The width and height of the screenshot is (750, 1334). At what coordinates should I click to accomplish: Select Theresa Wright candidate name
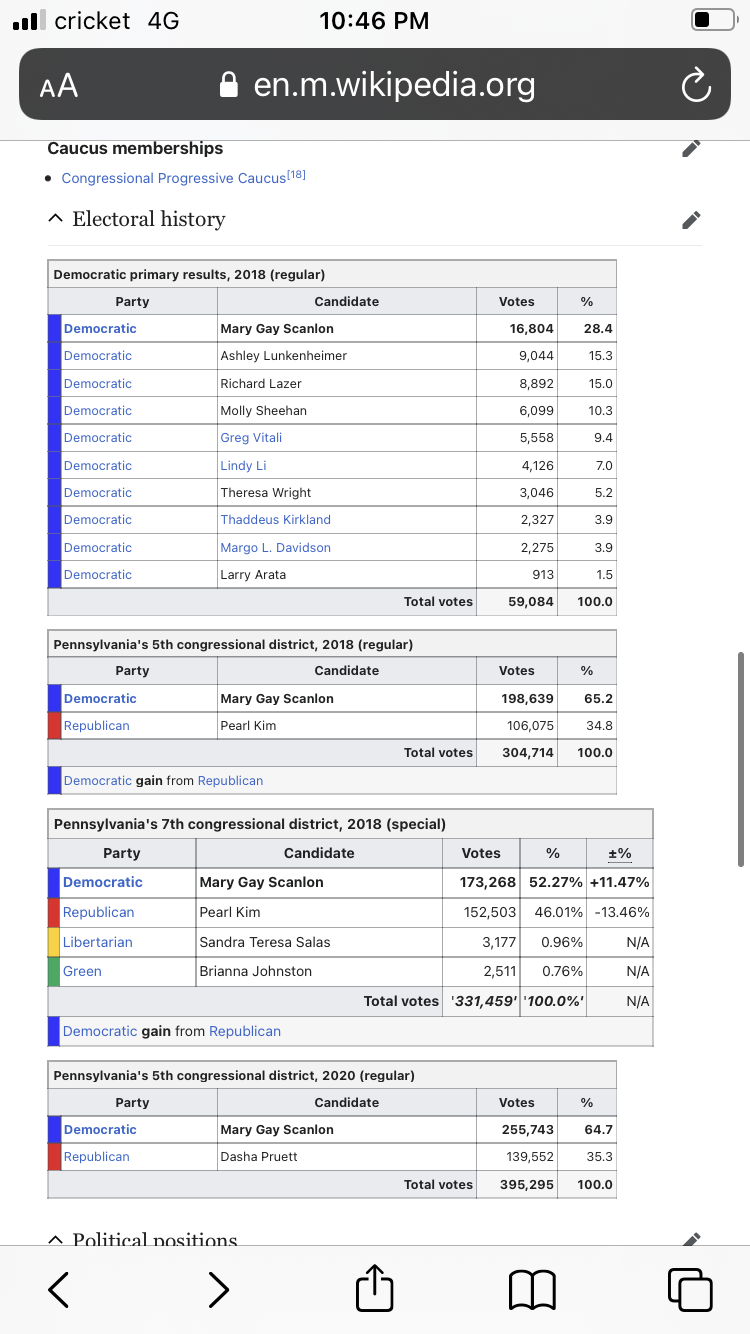265,493
